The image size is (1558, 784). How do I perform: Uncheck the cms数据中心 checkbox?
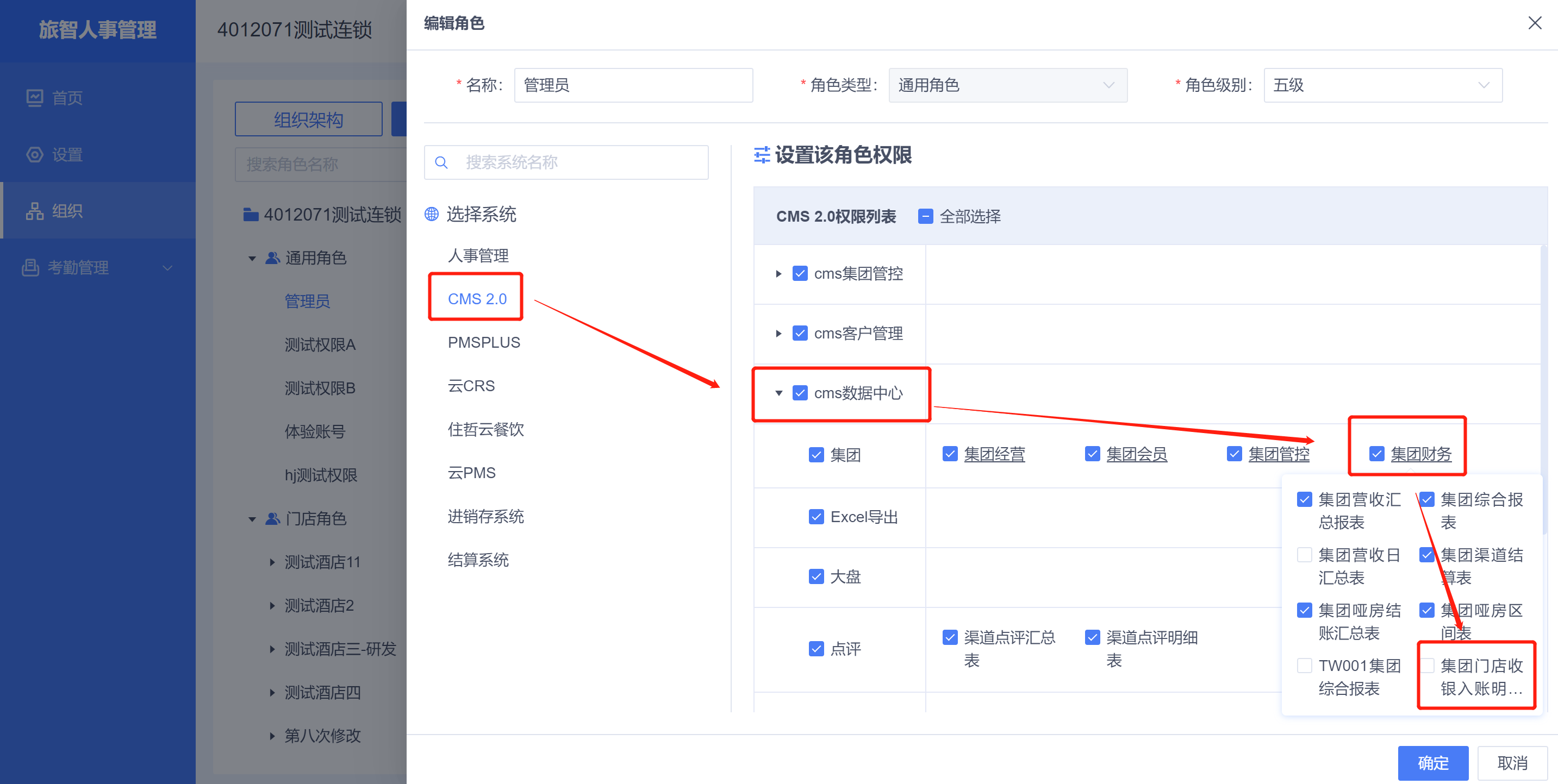(x=800, y=393)
